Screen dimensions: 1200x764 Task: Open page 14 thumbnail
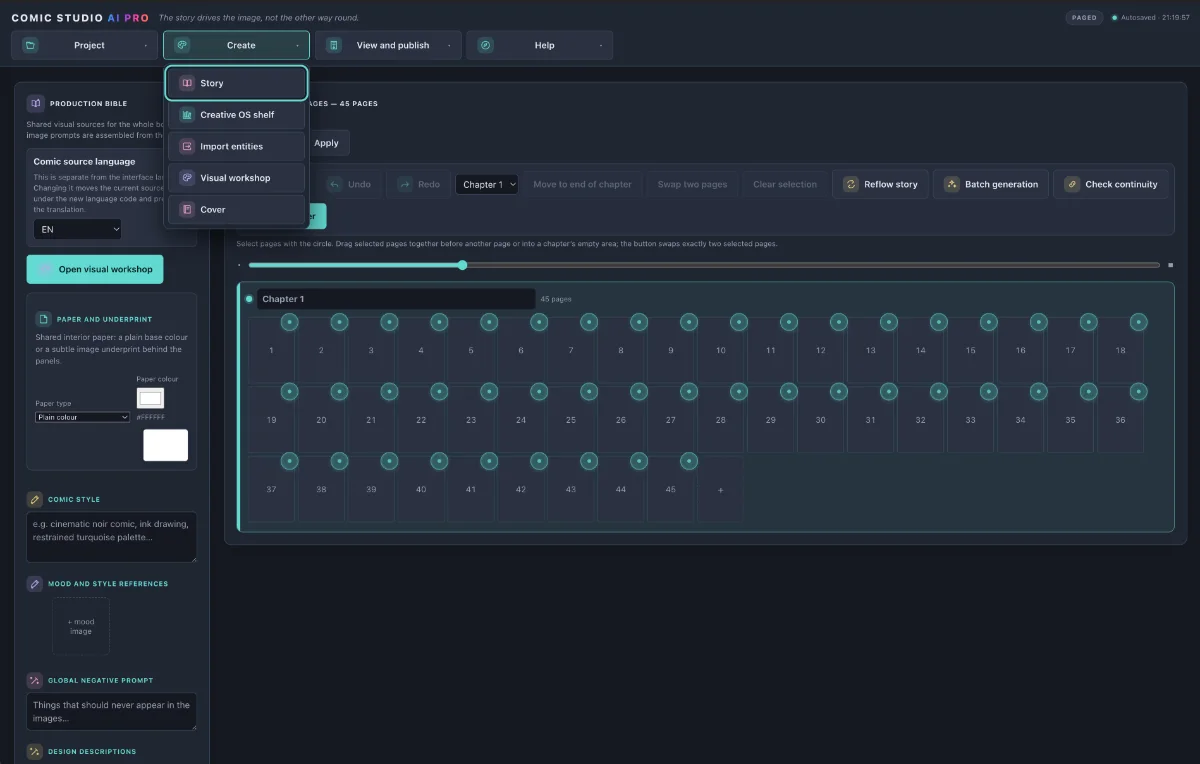coord(921,350)
